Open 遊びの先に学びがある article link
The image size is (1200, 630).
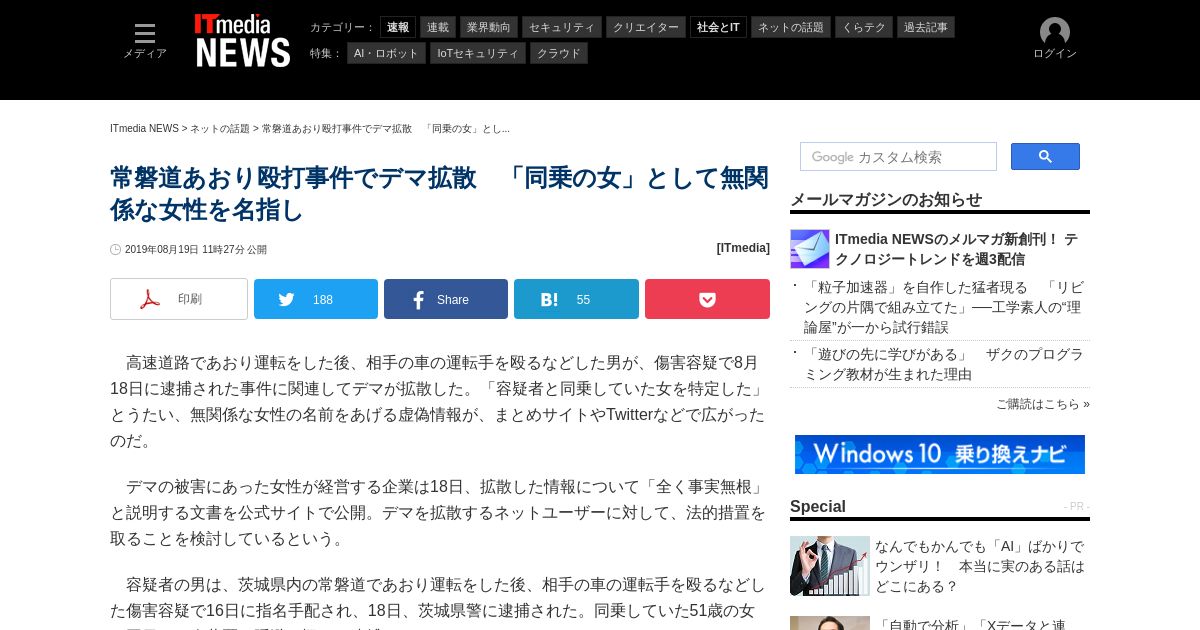click(943, 364)
